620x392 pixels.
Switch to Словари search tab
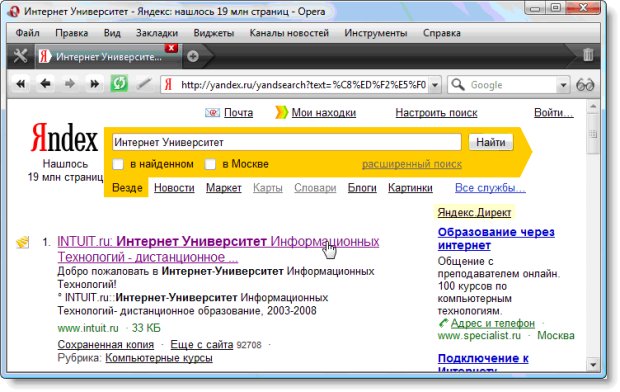click(x=315, y=187)
